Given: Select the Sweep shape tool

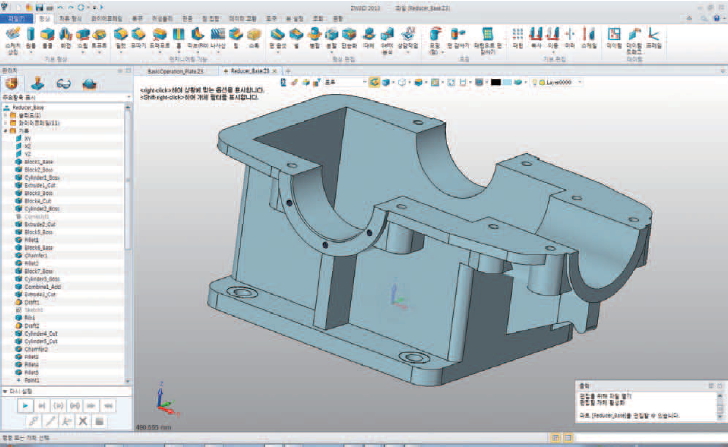Looking at the screenshot, I should pyautogui.click(x=83, y=37).
